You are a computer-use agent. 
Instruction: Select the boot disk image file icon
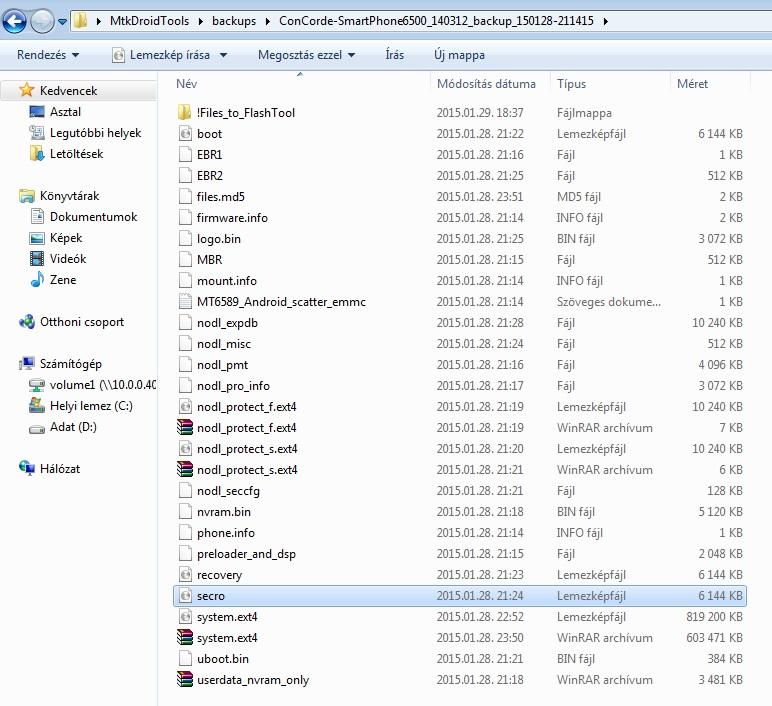185,133
